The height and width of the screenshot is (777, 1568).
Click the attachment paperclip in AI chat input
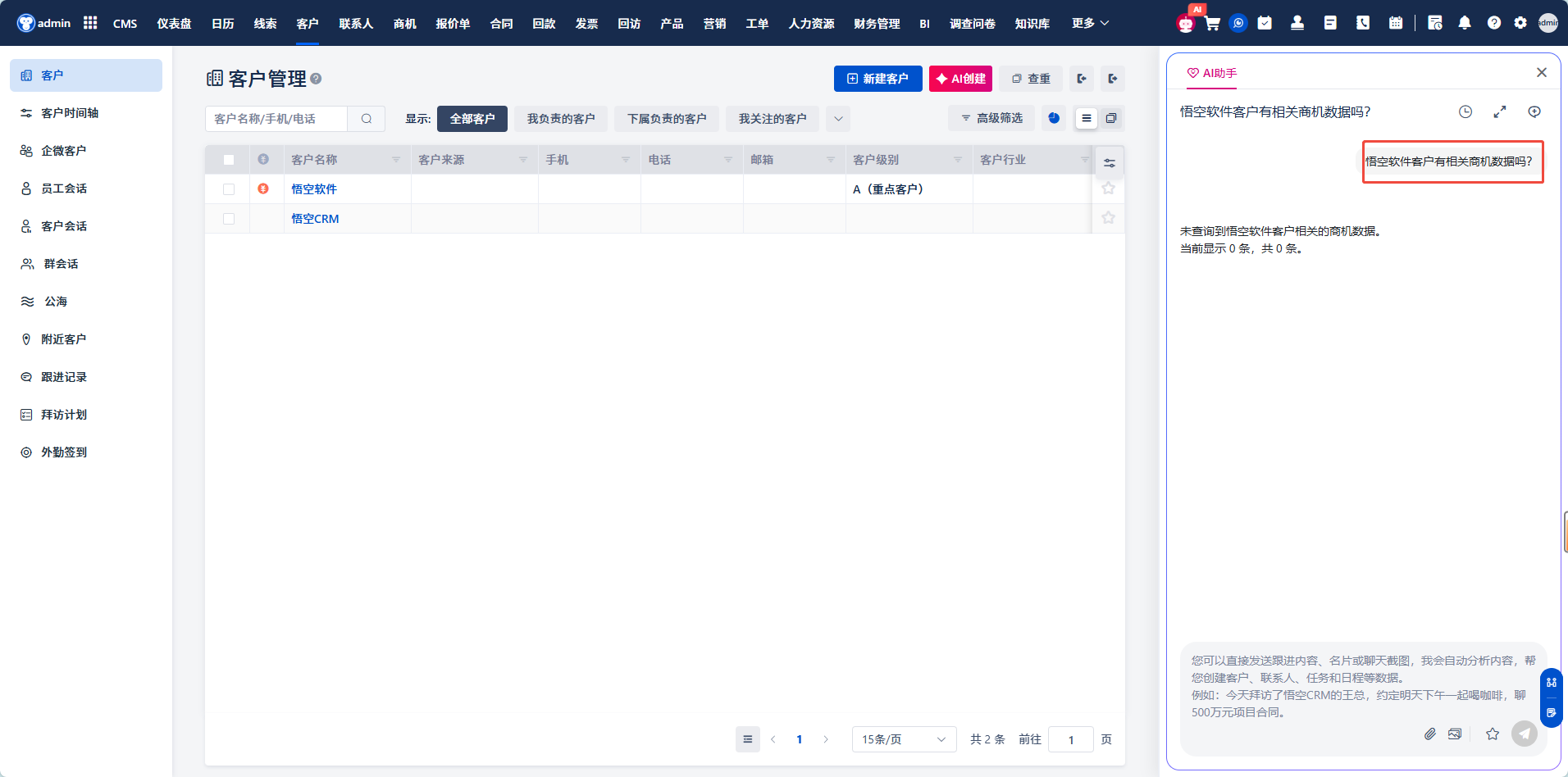click(x=1429, y=734)
